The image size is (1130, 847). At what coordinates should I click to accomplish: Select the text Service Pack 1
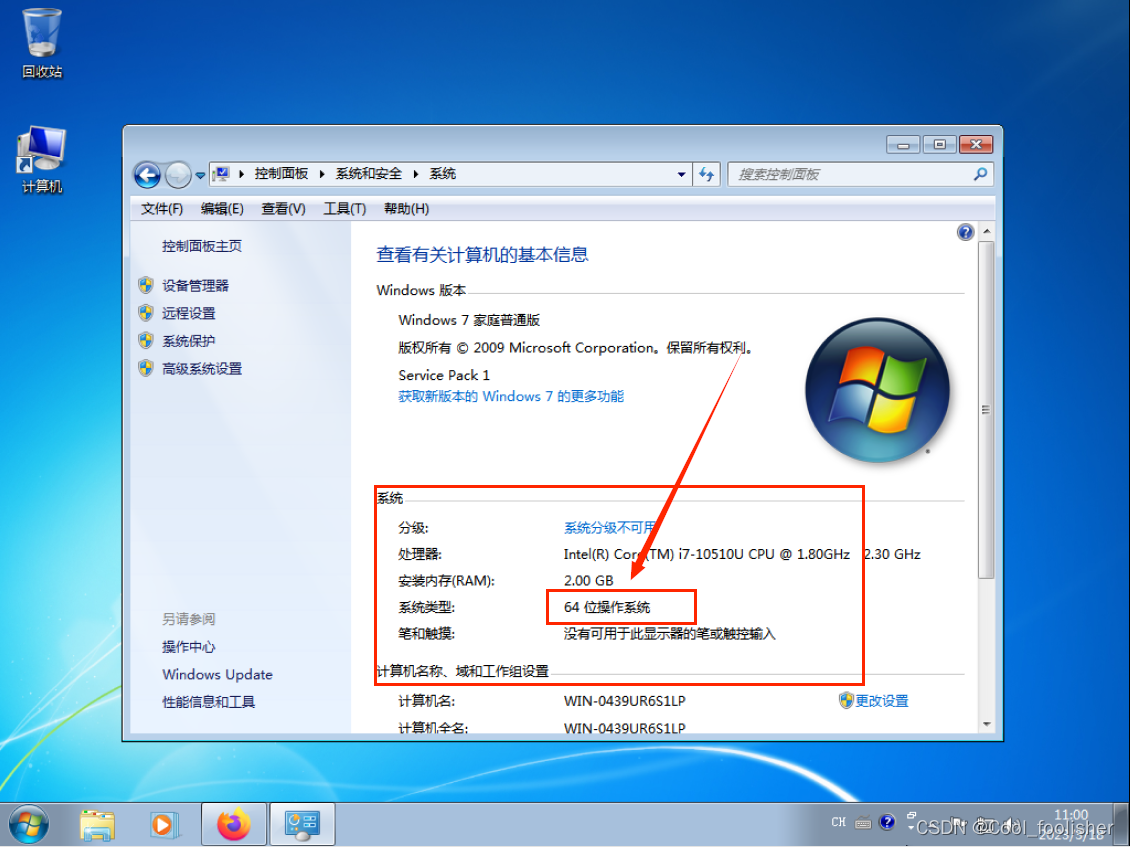[x=444, y=375]
